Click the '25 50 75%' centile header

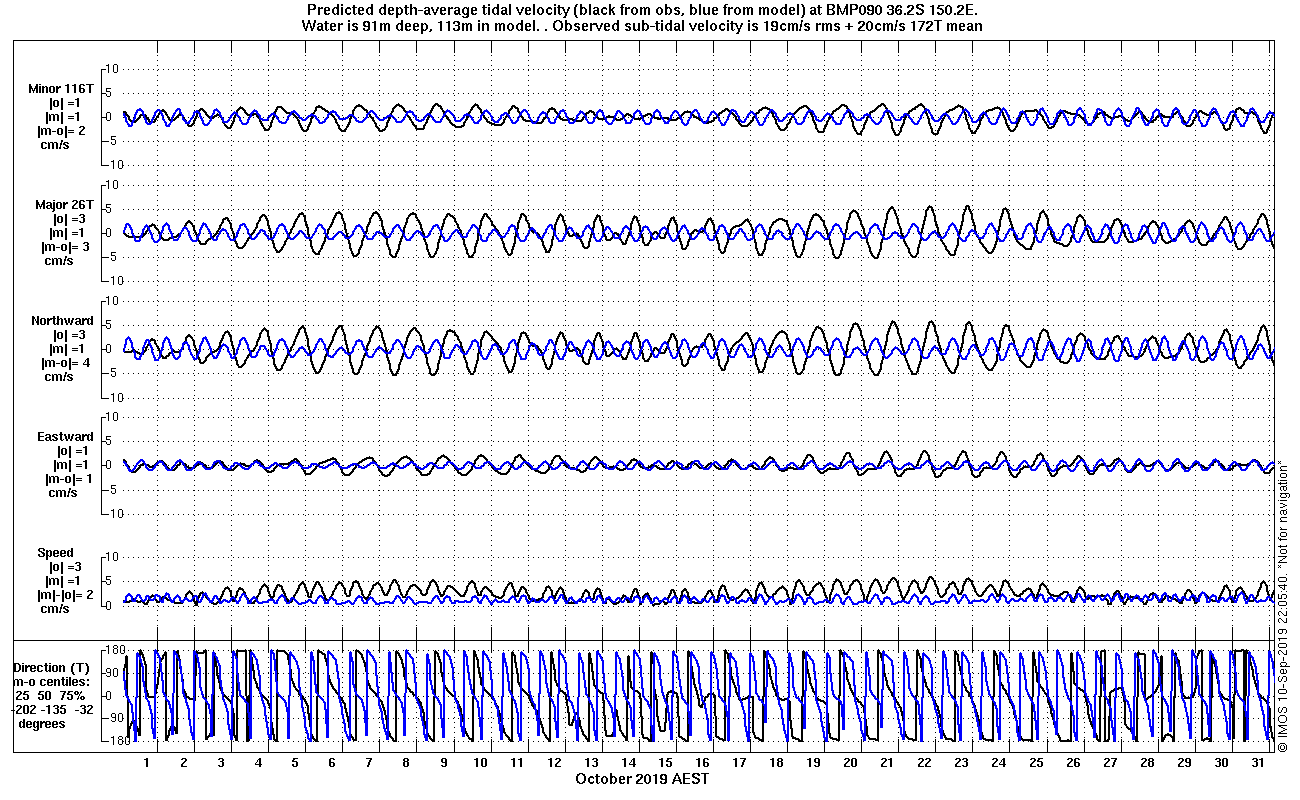(50, 695)
